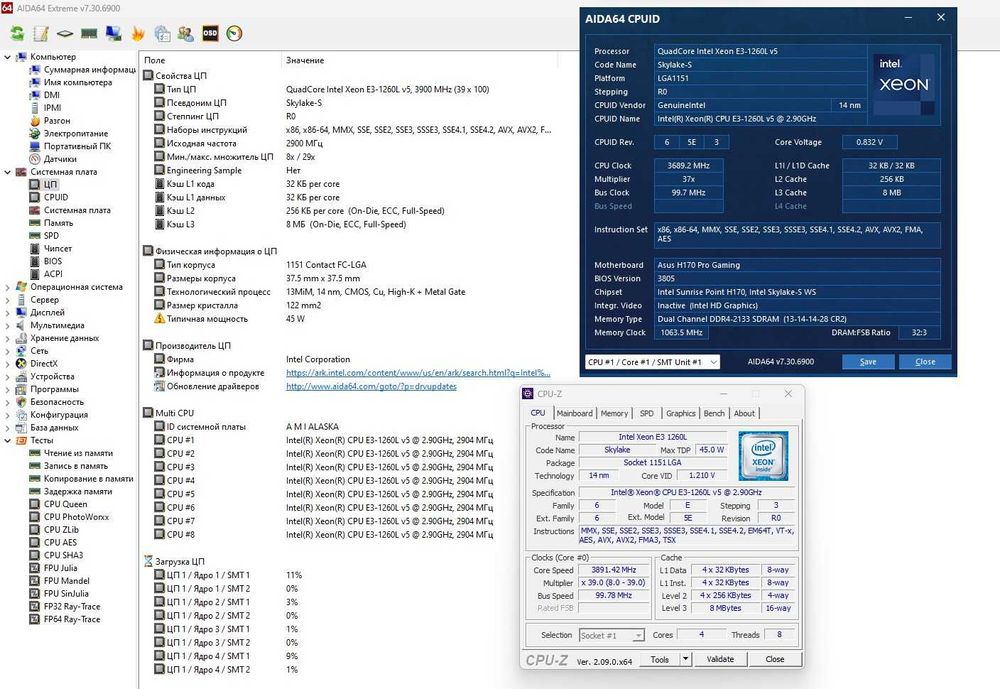Click the two-users toolbar icon
This screenshot has height=689, width=1000.
point(186,33)
